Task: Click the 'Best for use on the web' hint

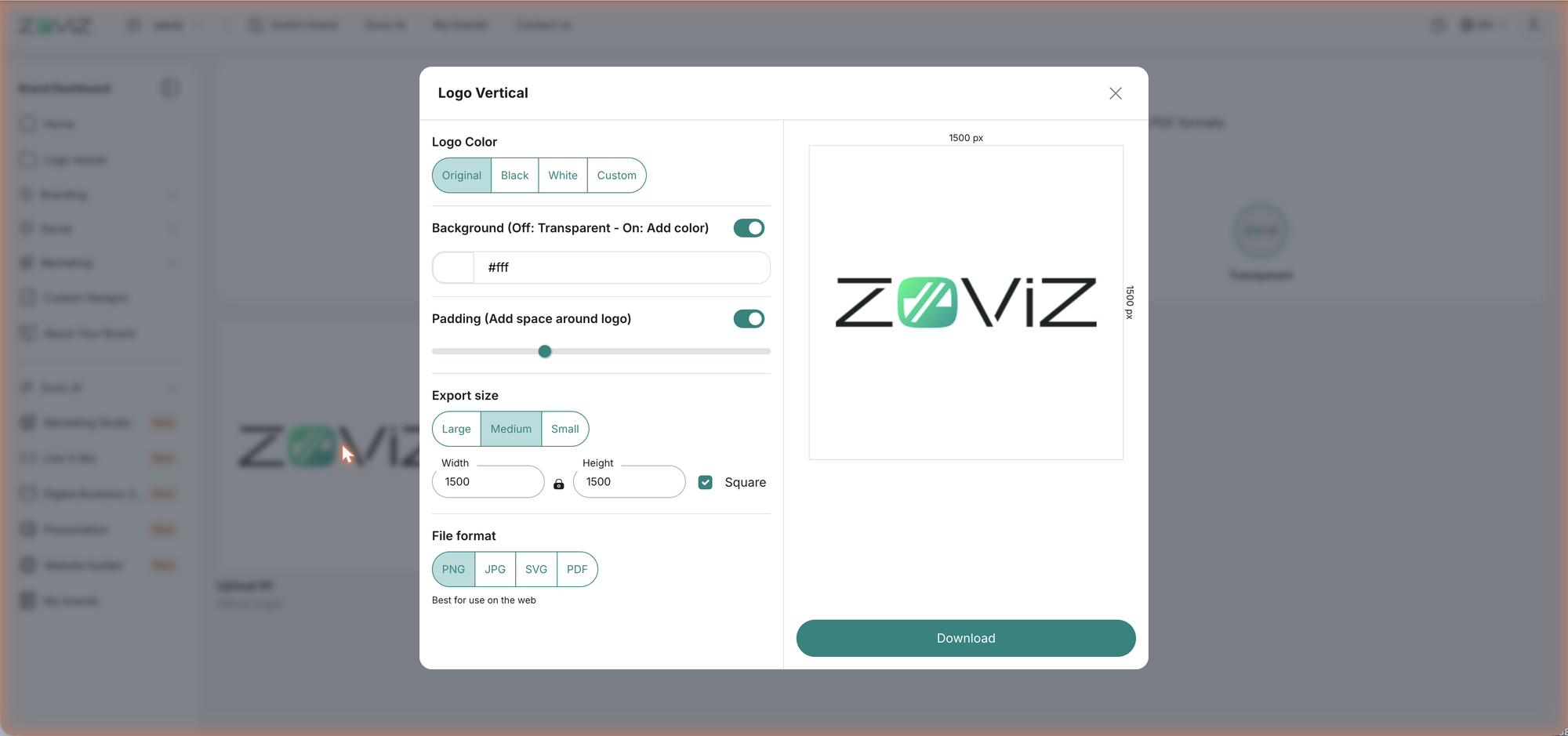Action: (x=484, y=600)
